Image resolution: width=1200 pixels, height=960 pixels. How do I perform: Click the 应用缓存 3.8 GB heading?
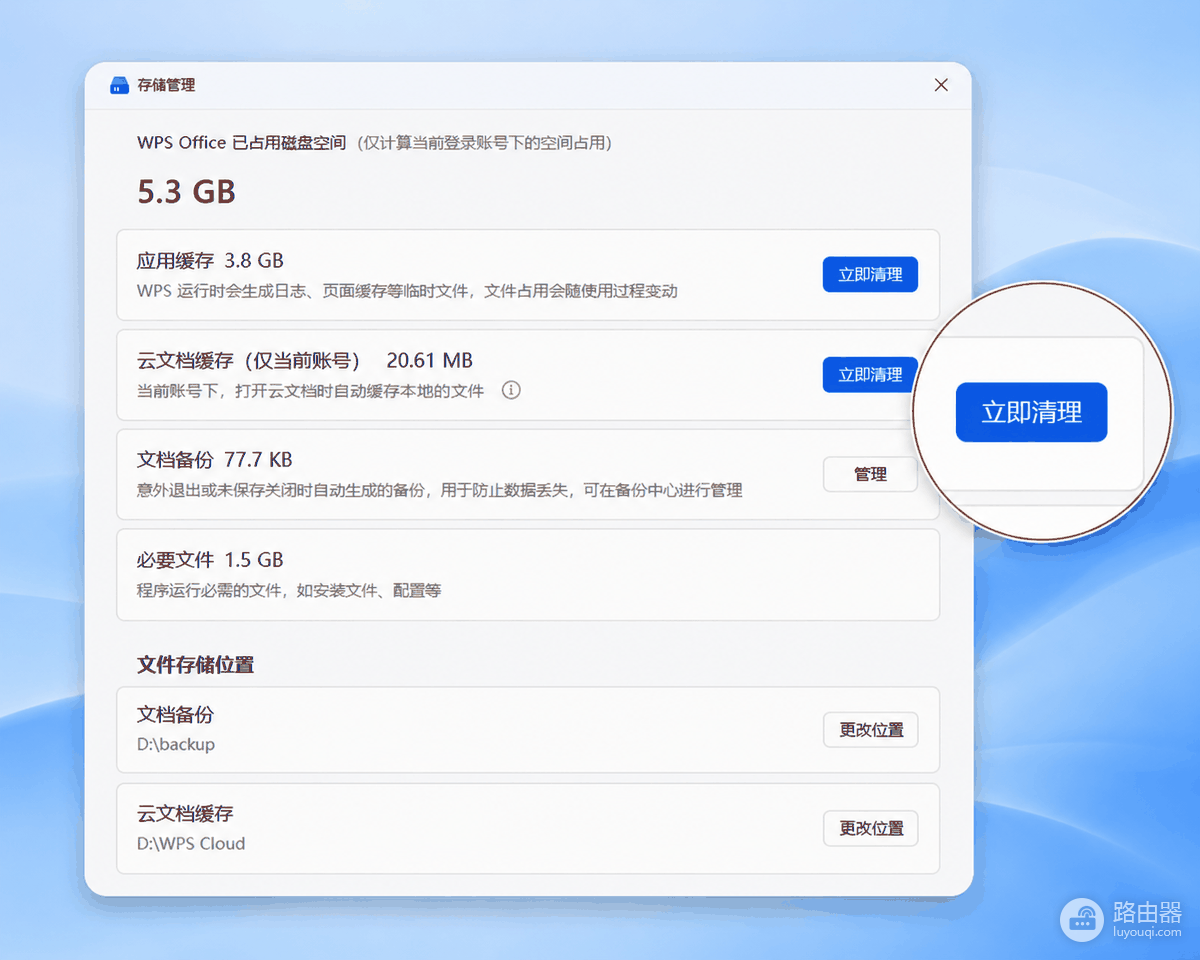[210, 261]
